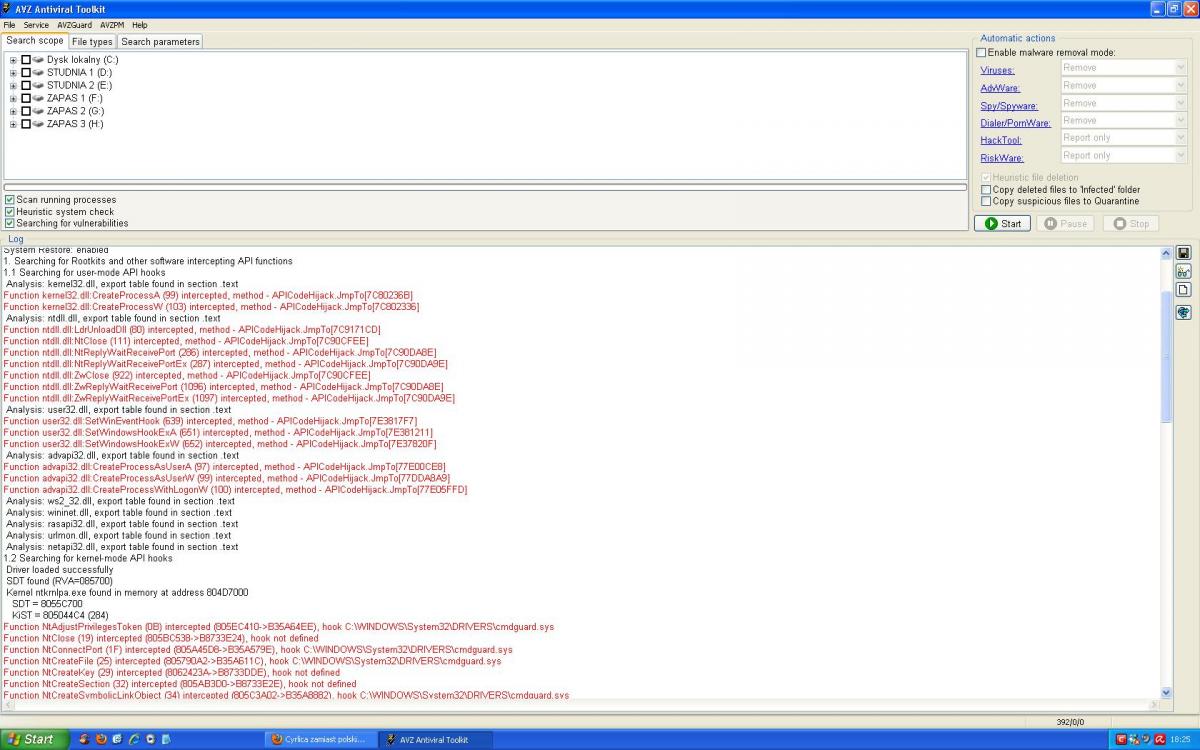The height and width of the screenshot is (750, 1200).
Task: Open the File menu
Action: point(9,25)
